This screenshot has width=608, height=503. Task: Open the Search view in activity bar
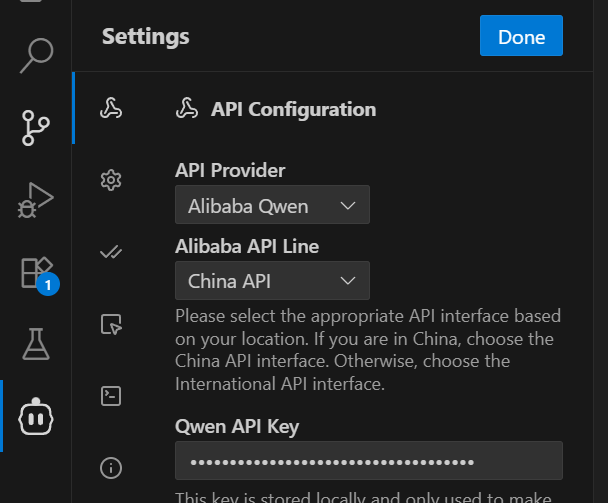(36, 56)
